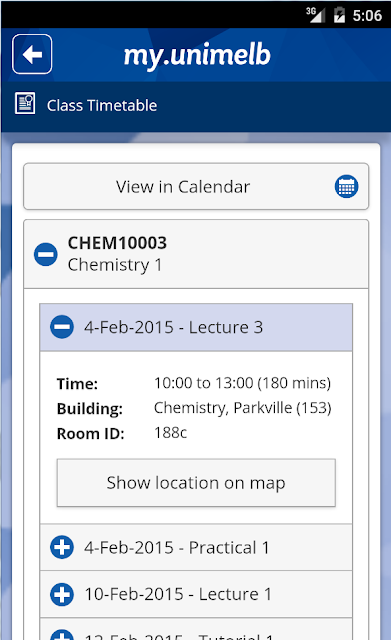
Task: Expand the 10-Feb-2015 Lecture 1 plus icon
Action: point(62,594)
